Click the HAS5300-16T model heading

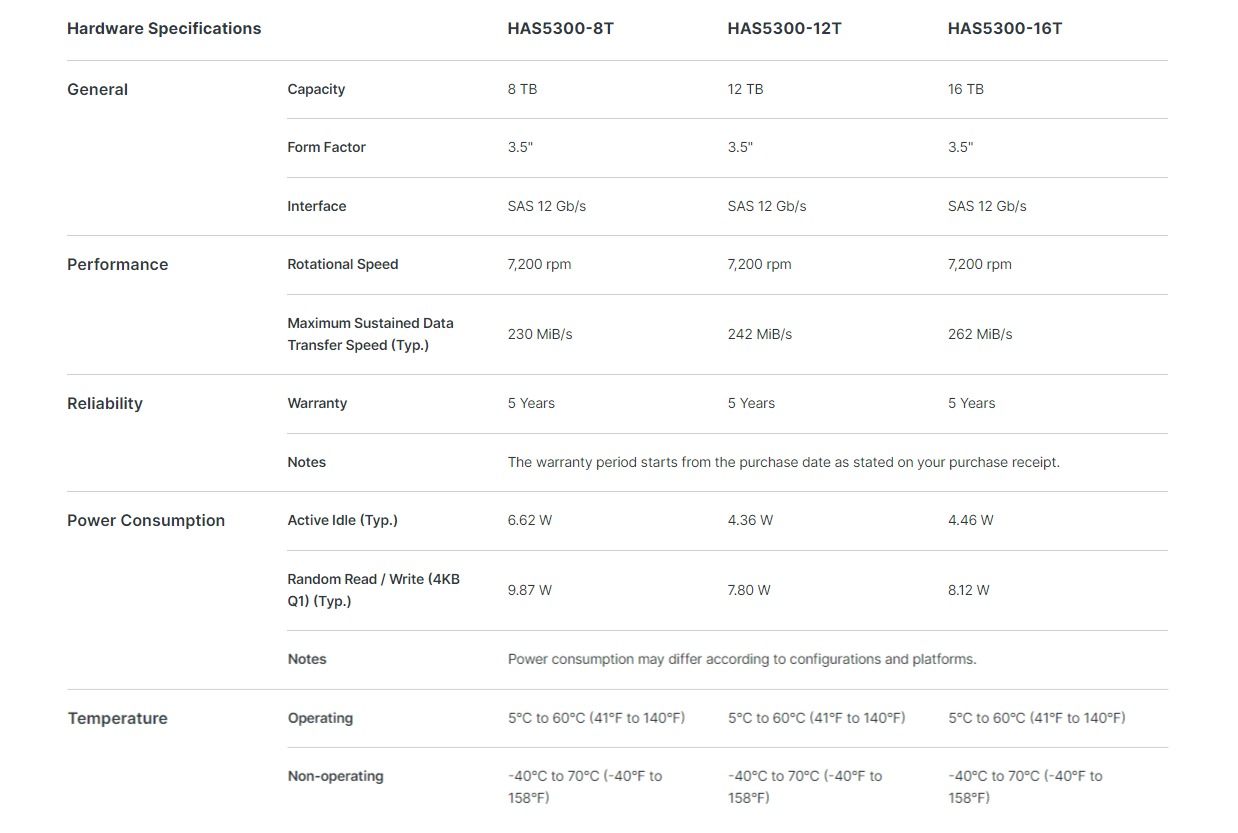(1005, 28)
